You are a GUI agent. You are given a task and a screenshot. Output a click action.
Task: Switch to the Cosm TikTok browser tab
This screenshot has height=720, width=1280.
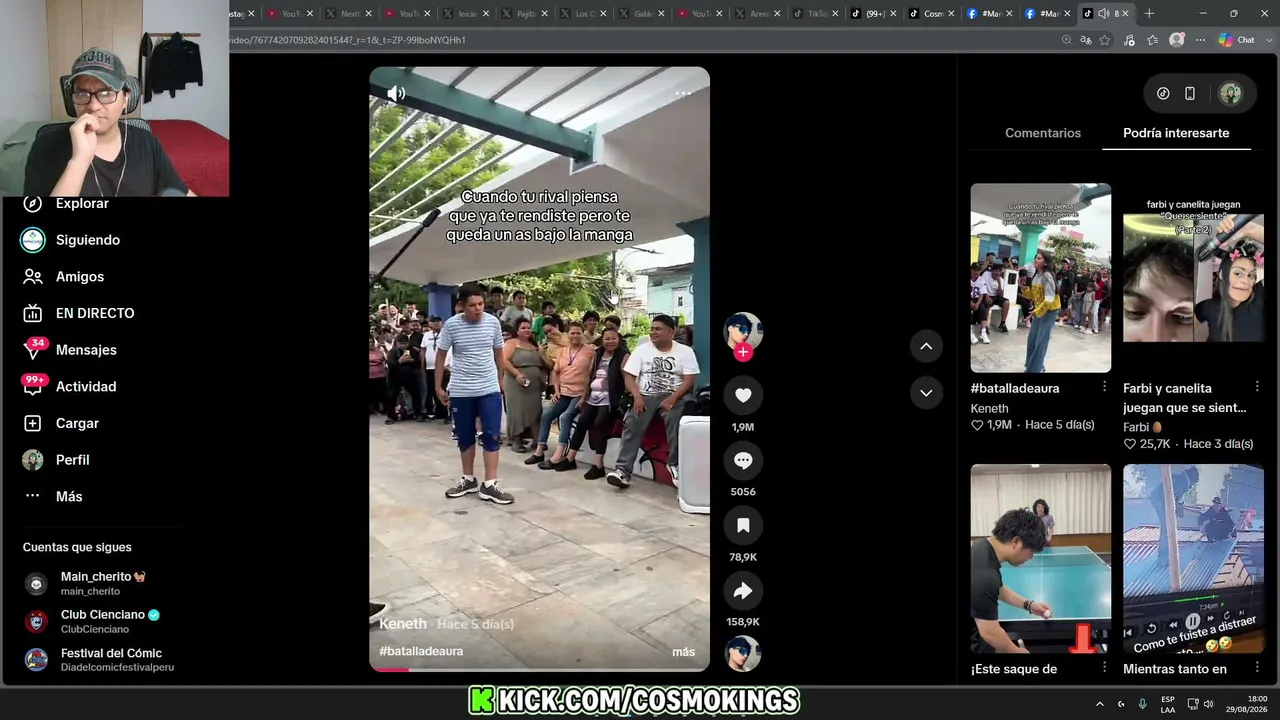click(x=933, y=14)
